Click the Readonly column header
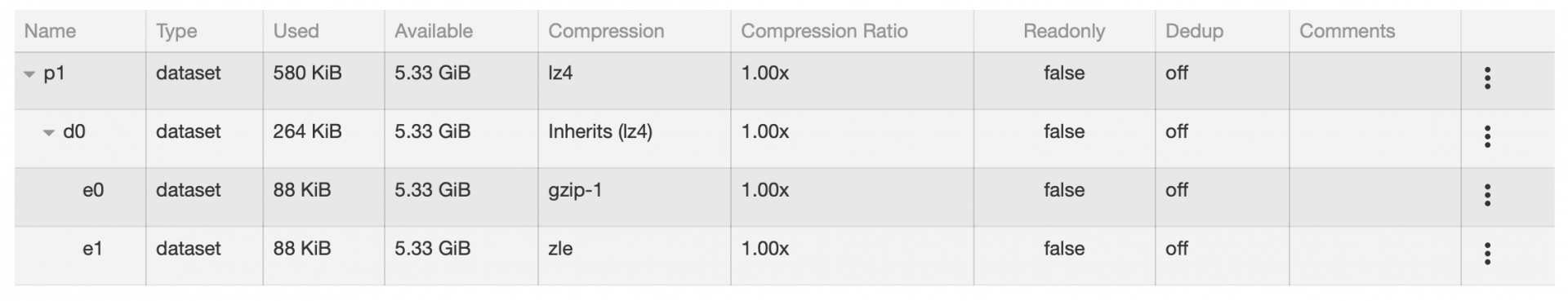 [x=1064, y=31]
